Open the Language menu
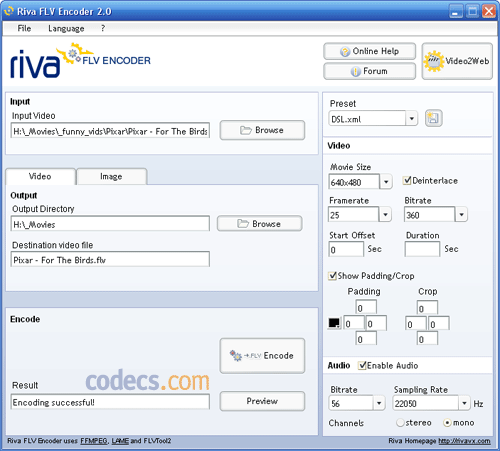 click(66, 29)
